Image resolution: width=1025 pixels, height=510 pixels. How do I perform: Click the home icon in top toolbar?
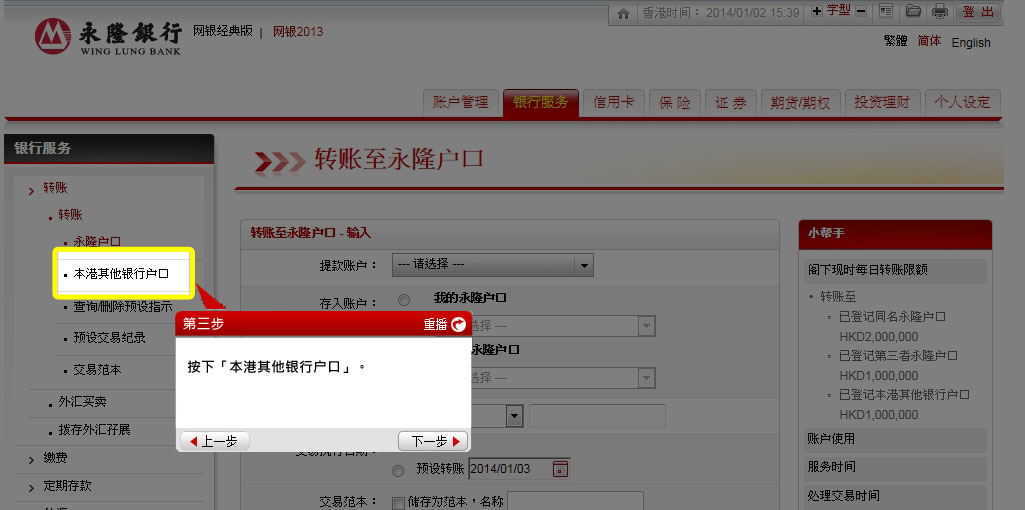[x=624, y=12]
